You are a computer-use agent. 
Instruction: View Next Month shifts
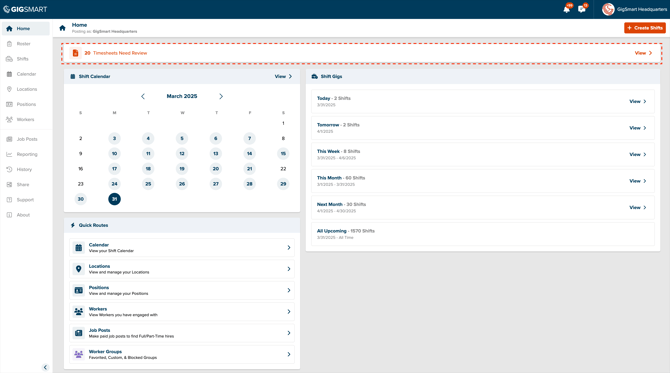click(x=638, y=207)
